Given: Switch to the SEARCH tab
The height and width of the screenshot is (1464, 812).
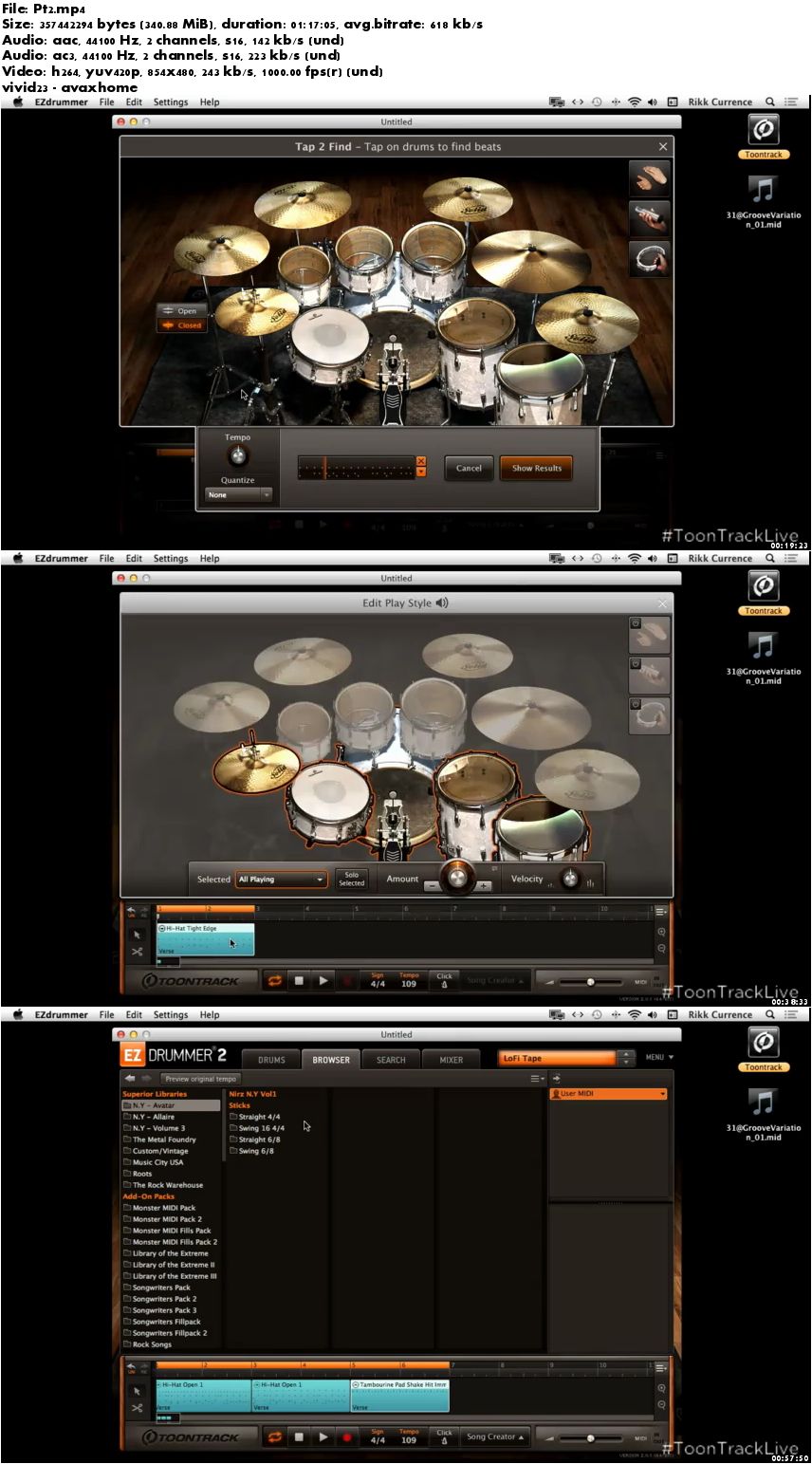Looking at the screenshot, I should pos(391,1060).
